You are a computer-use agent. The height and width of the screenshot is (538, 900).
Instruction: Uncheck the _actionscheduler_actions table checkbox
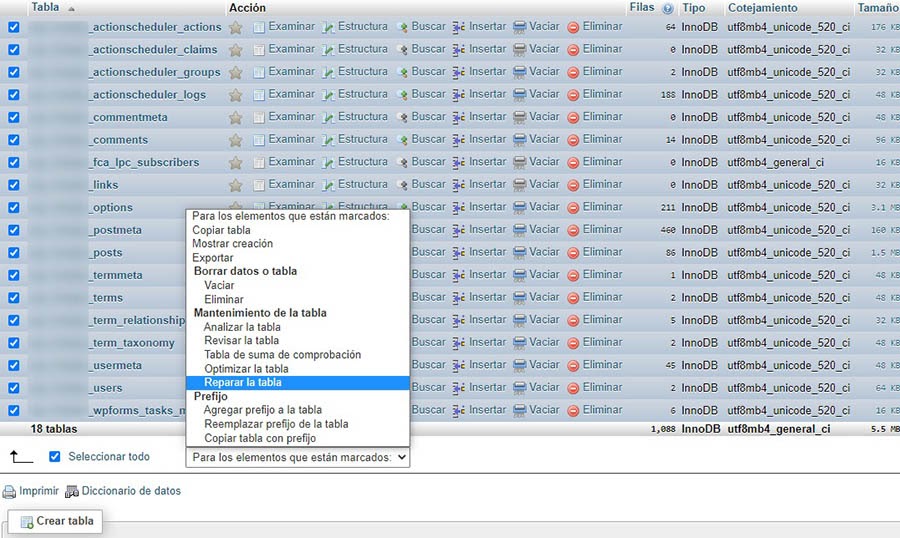[x=13, y=27]
